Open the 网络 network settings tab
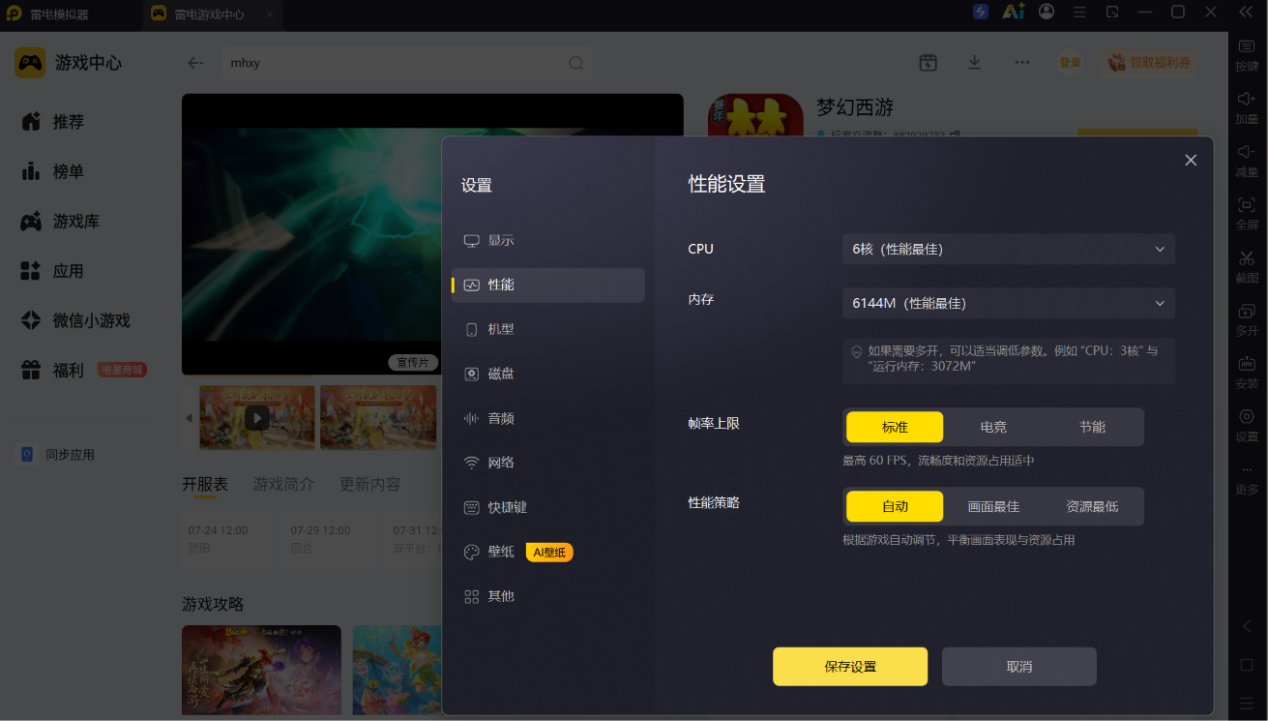This screenshot has width=1268, height=721. click(548, 462)
